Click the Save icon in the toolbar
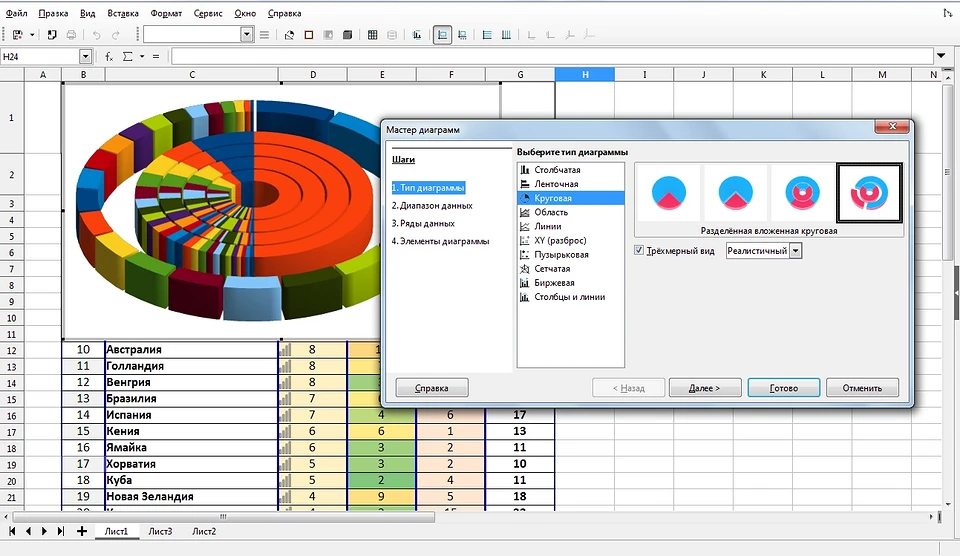The width and height of the screenshot is (960, 556). 18,35
